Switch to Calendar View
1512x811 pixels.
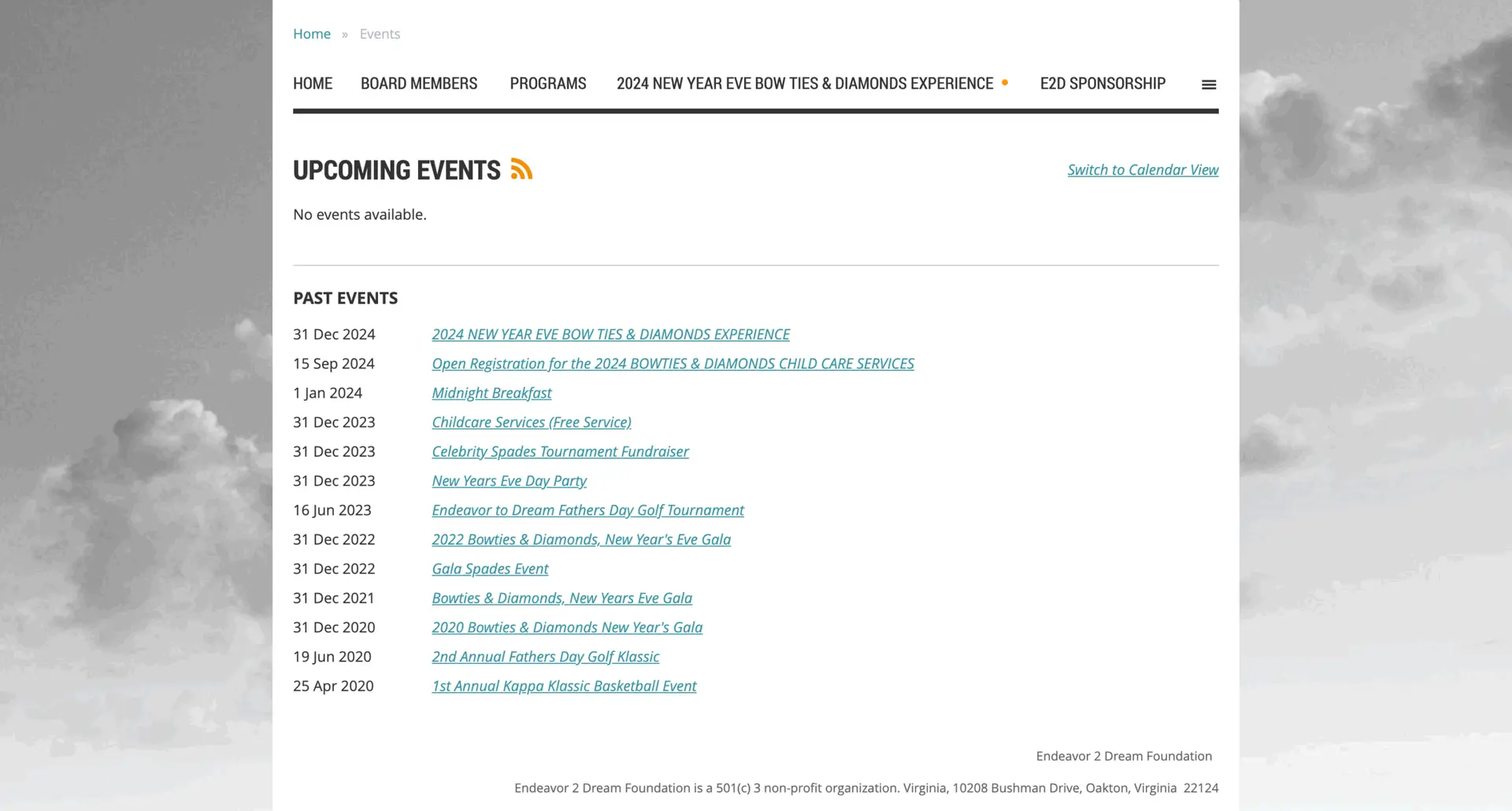[1143, 170]
